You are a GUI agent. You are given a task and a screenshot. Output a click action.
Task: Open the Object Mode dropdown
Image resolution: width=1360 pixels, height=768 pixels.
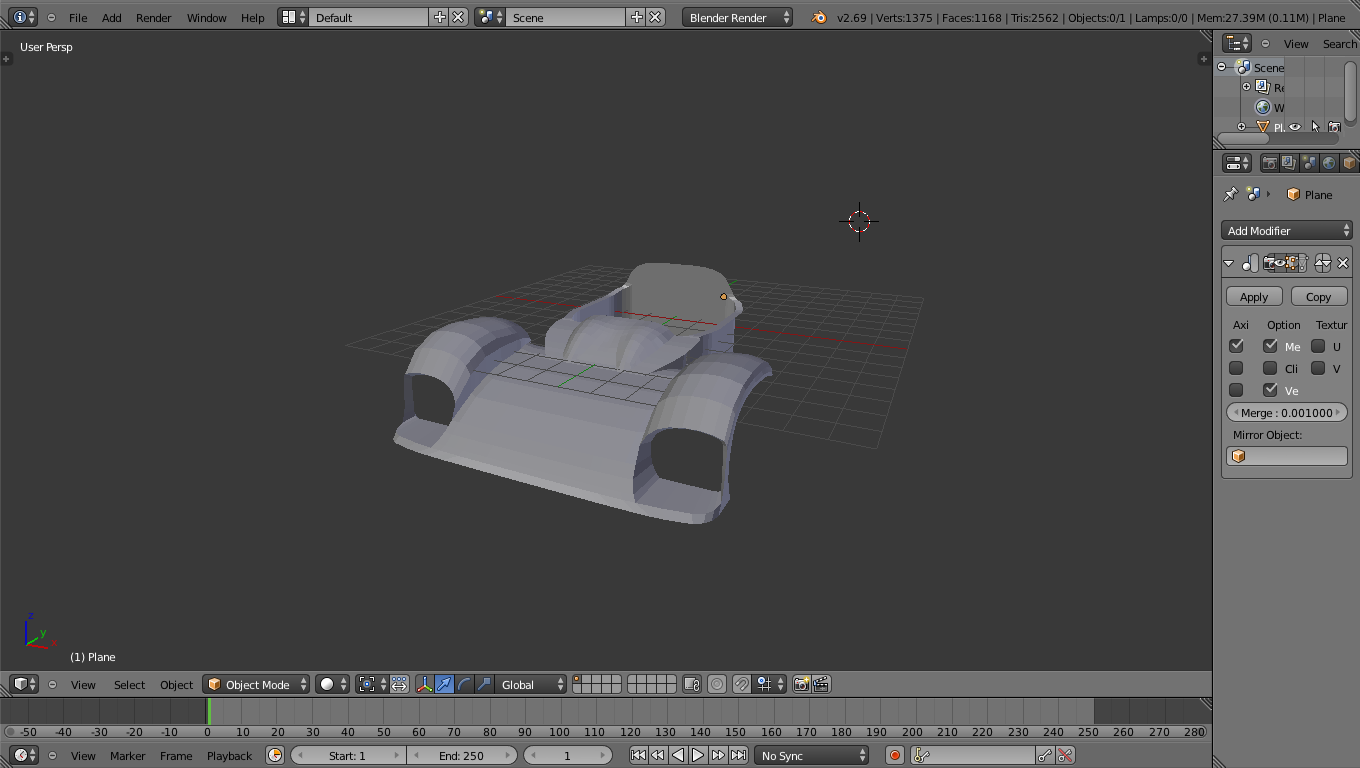pyautogui.click(x=256, y=684)
